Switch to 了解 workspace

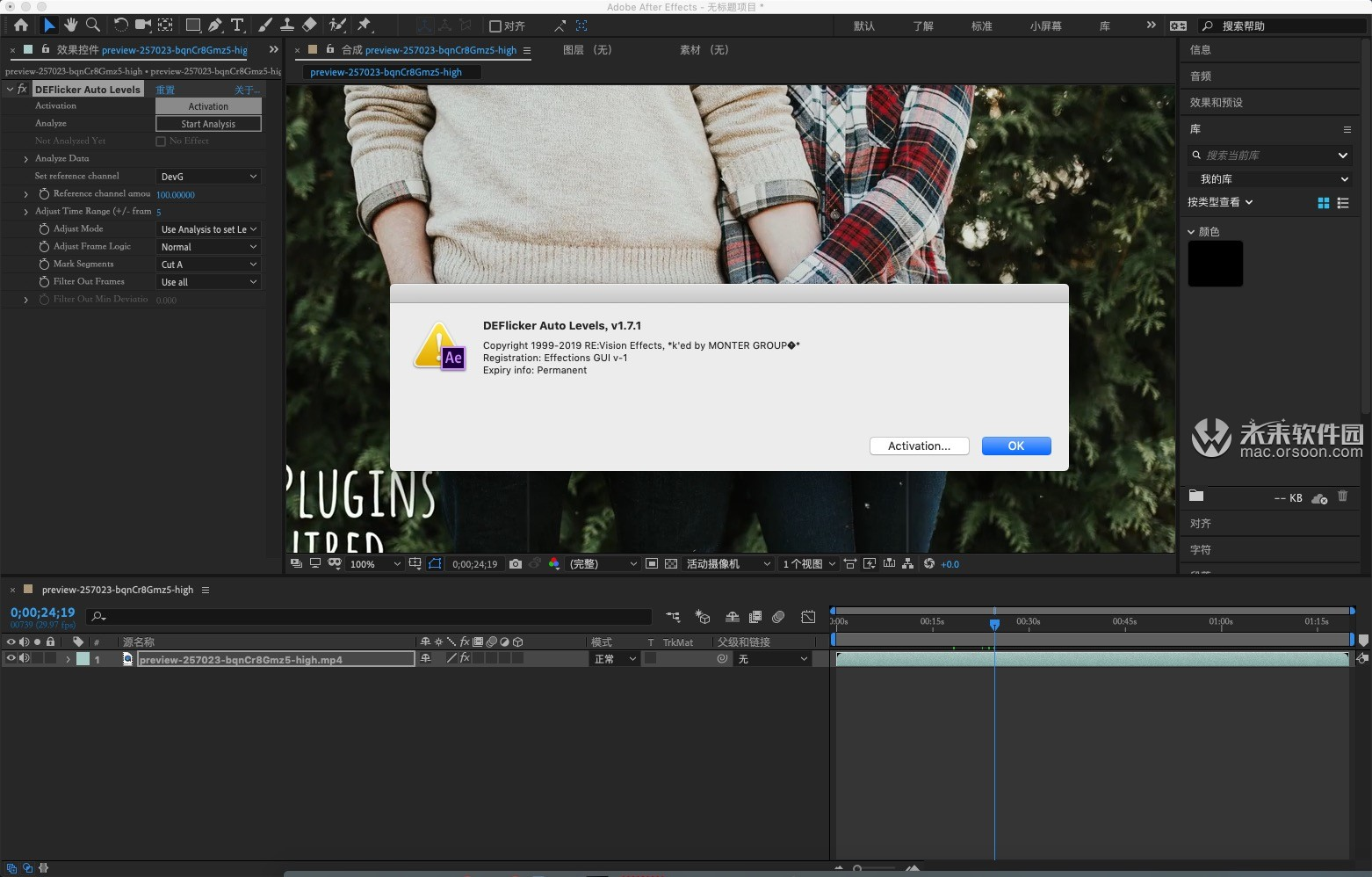click(923, 26)
